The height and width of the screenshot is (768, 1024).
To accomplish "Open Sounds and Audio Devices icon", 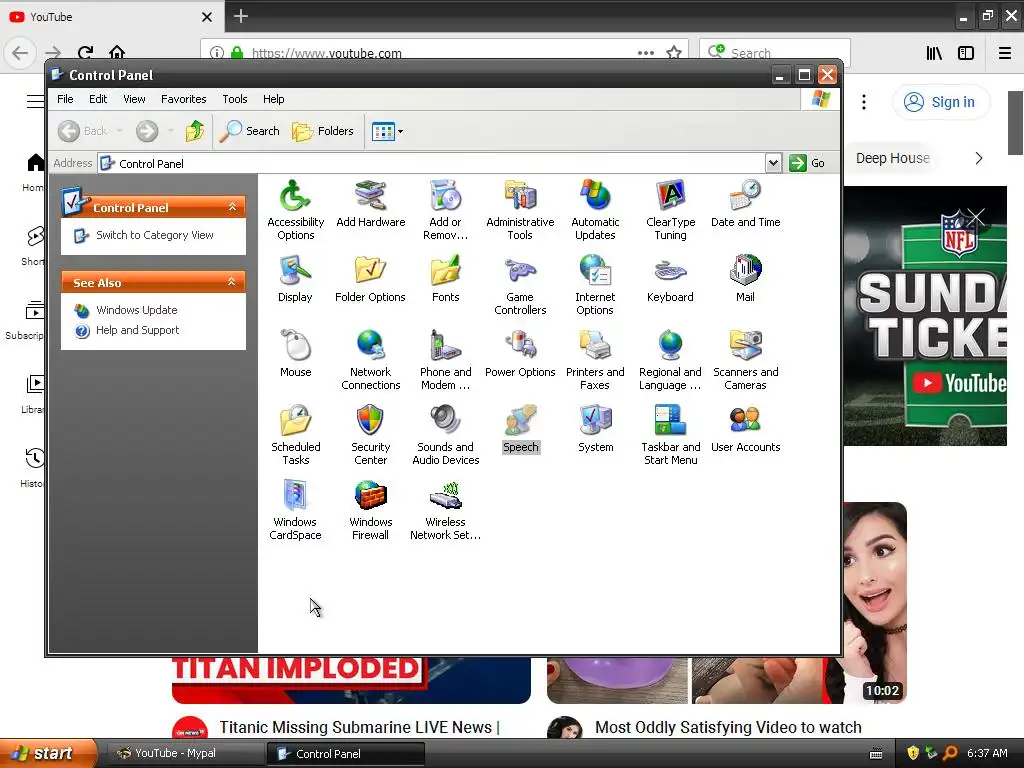I will 445,435.
